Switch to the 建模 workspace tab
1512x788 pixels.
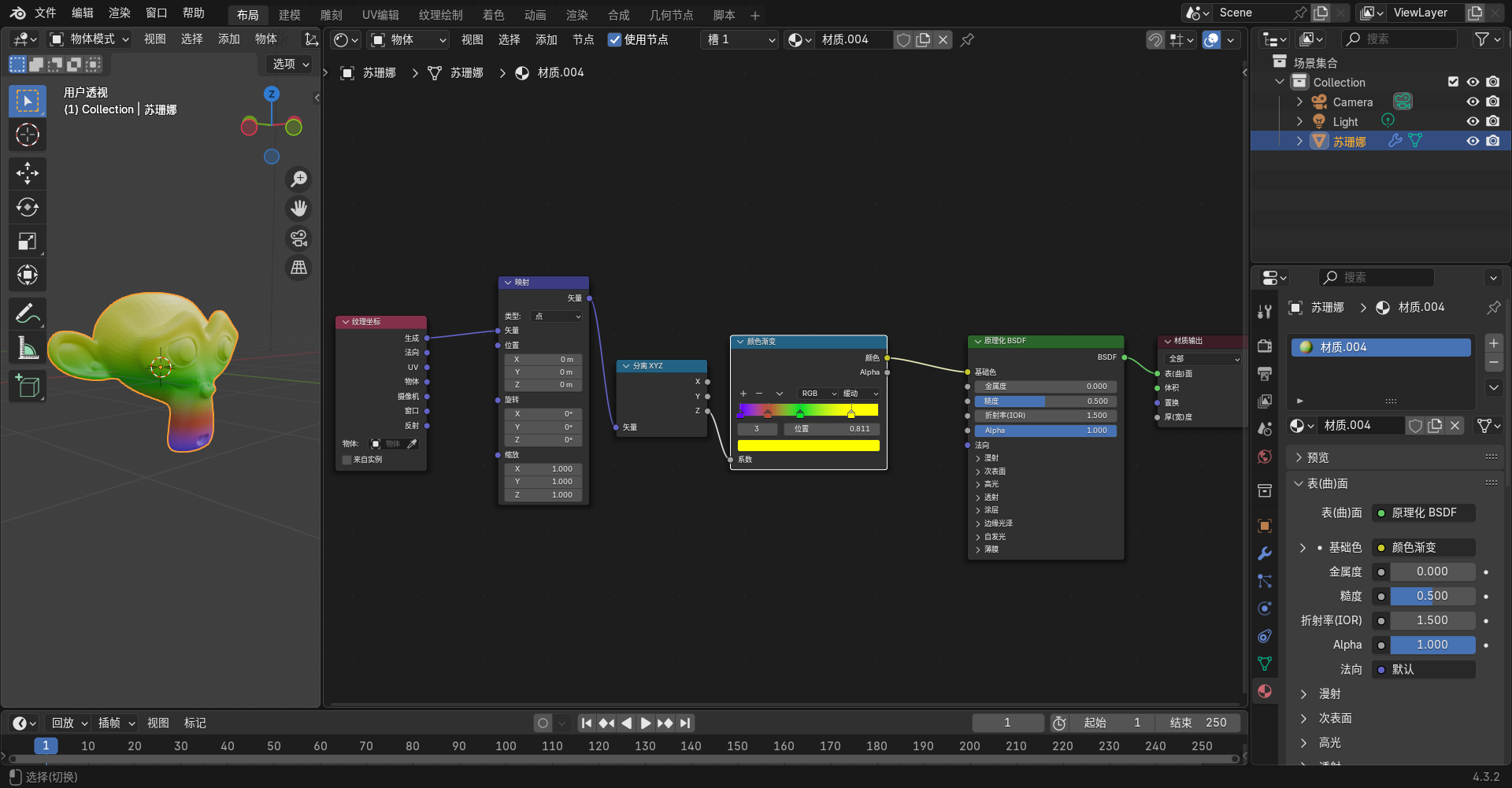tap(289, 15)
